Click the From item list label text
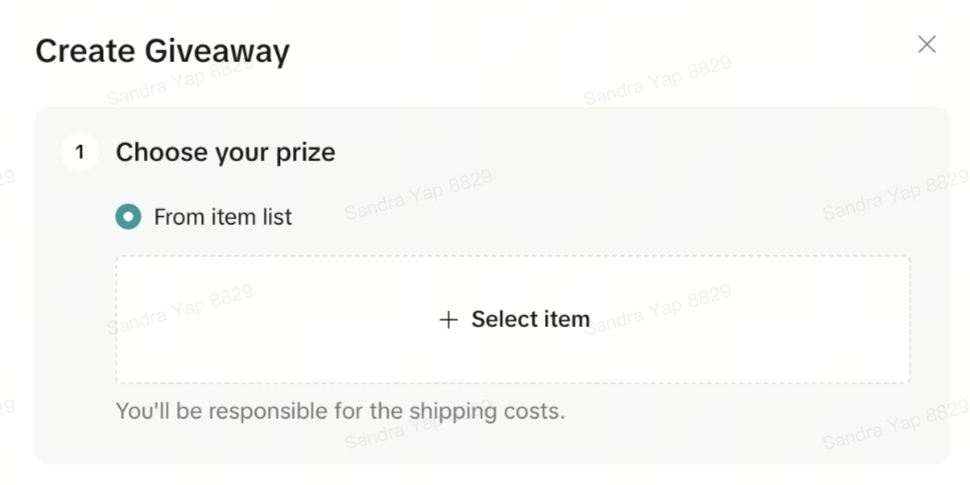970x485 pixels. pyautogui.click(x=222, y=217)
